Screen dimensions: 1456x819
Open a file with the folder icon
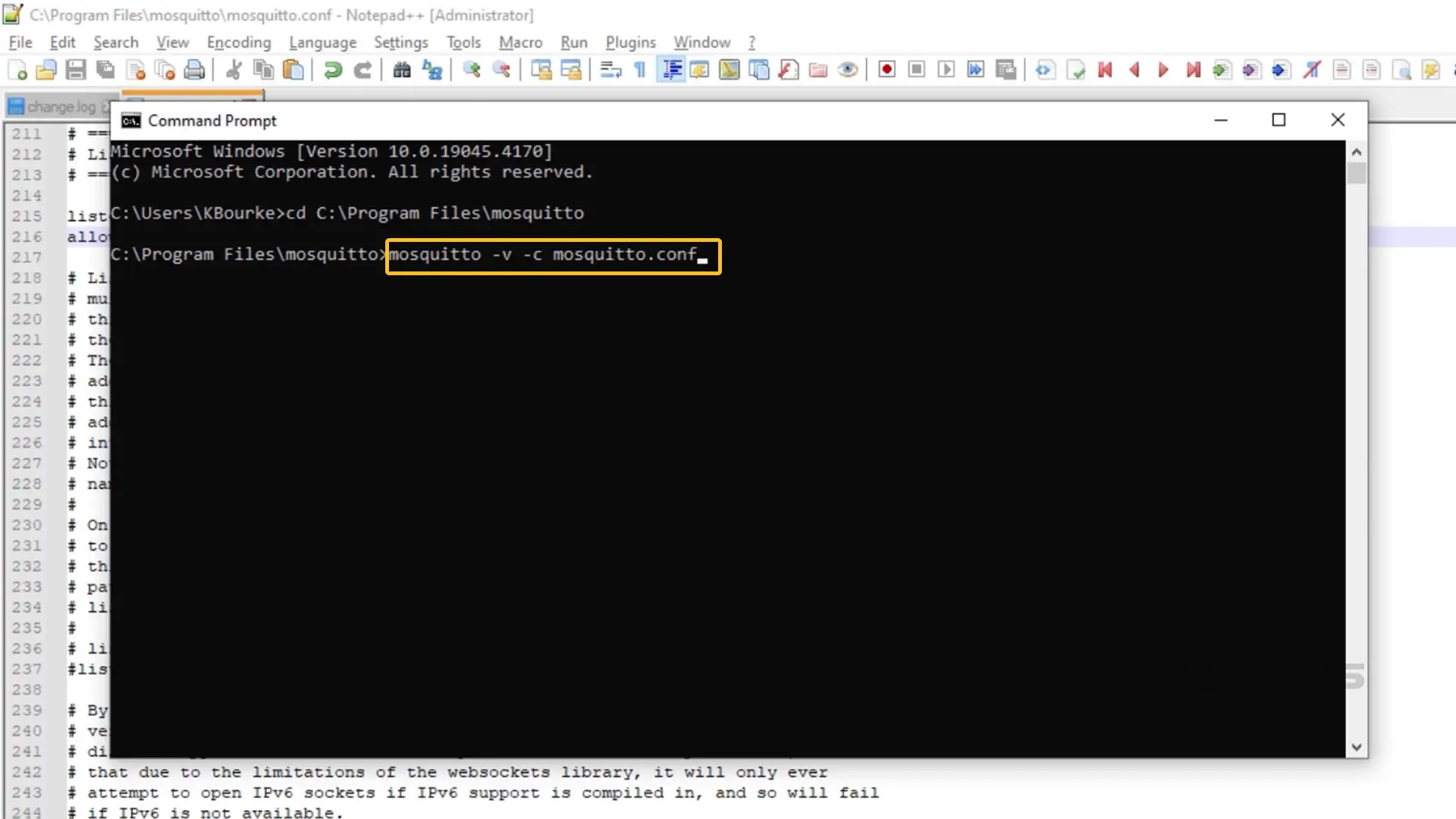[x=46, y=71]
